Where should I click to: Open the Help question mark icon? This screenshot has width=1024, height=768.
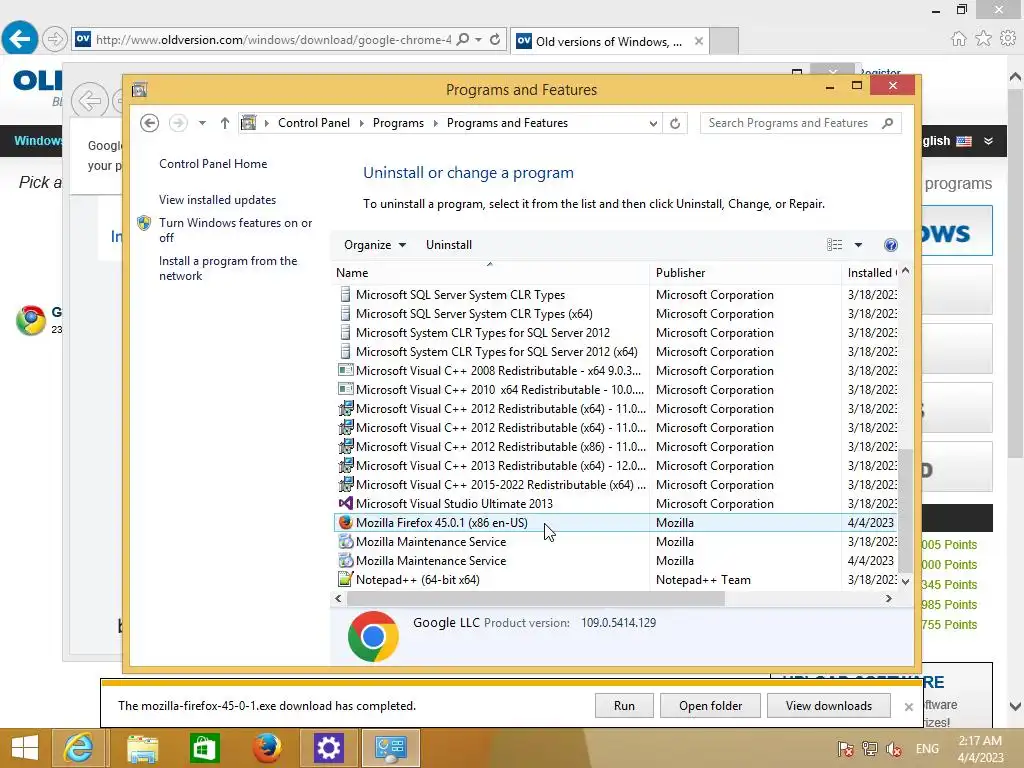(890, 245)
